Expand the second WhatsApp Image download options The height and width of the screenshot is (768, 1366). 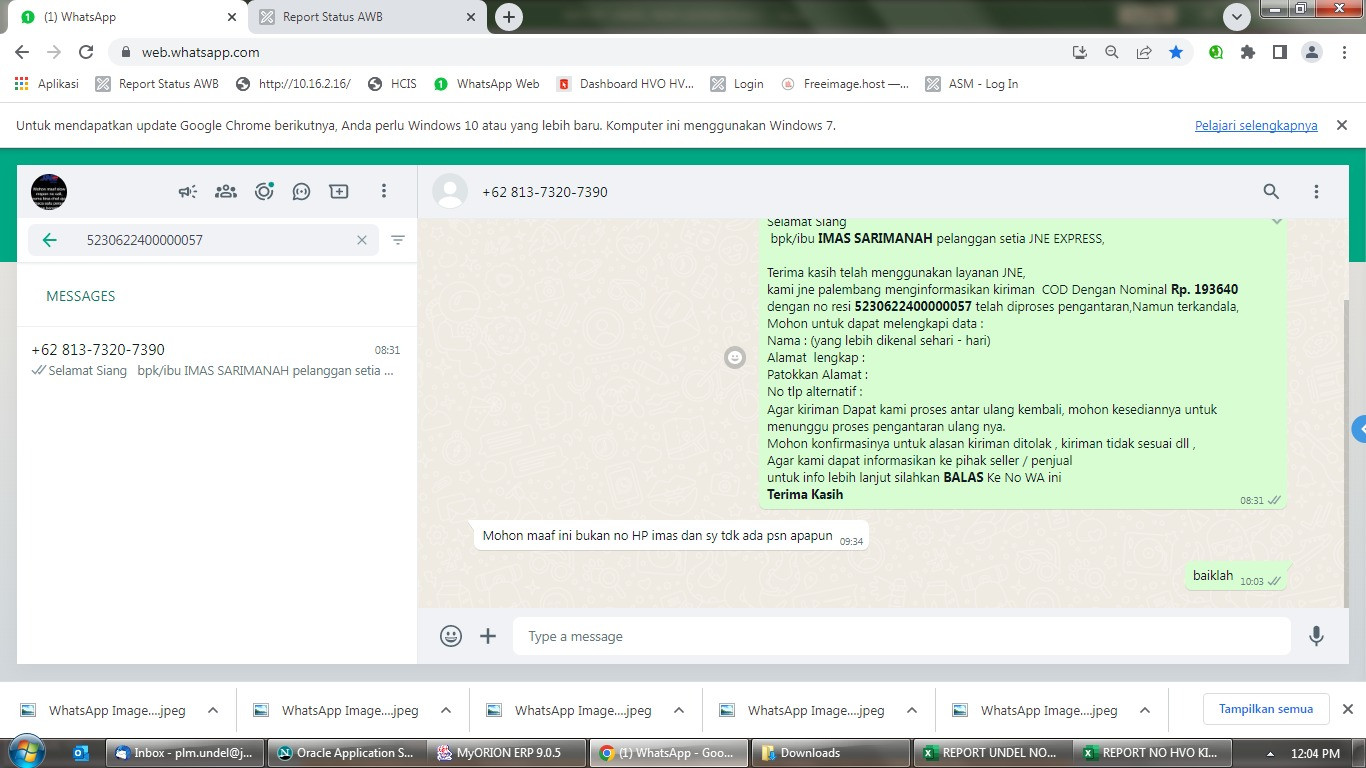click(446, 711)
